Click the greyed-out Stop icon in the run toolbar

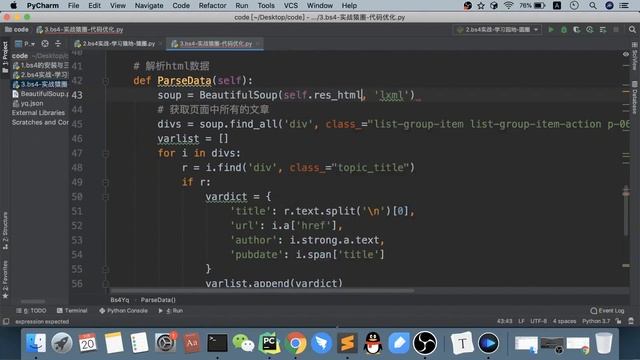pyautogui.click(x=616, y=29)
